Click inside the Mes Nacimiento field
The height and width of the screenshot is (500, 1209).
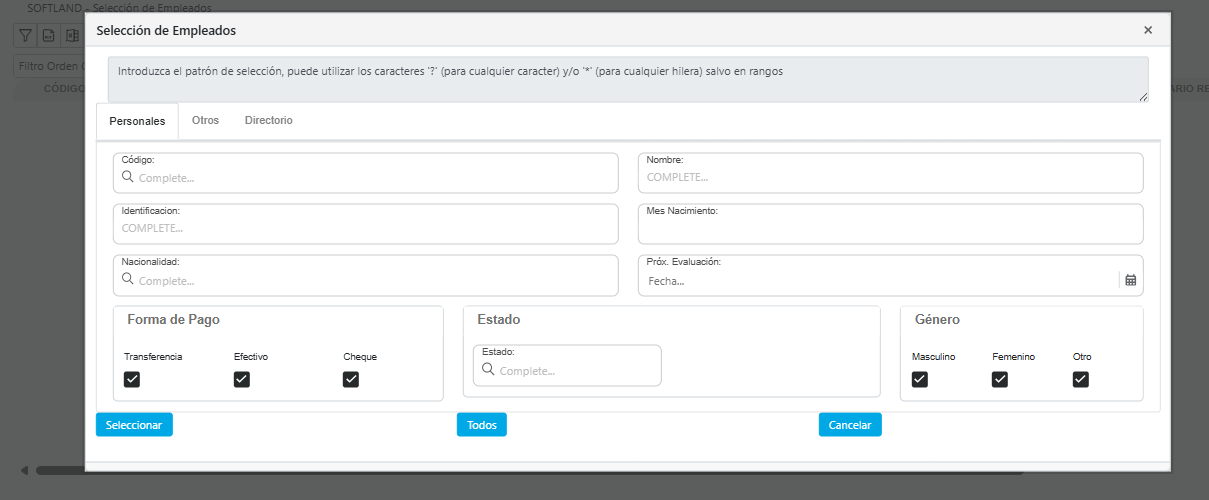[890, 228]
